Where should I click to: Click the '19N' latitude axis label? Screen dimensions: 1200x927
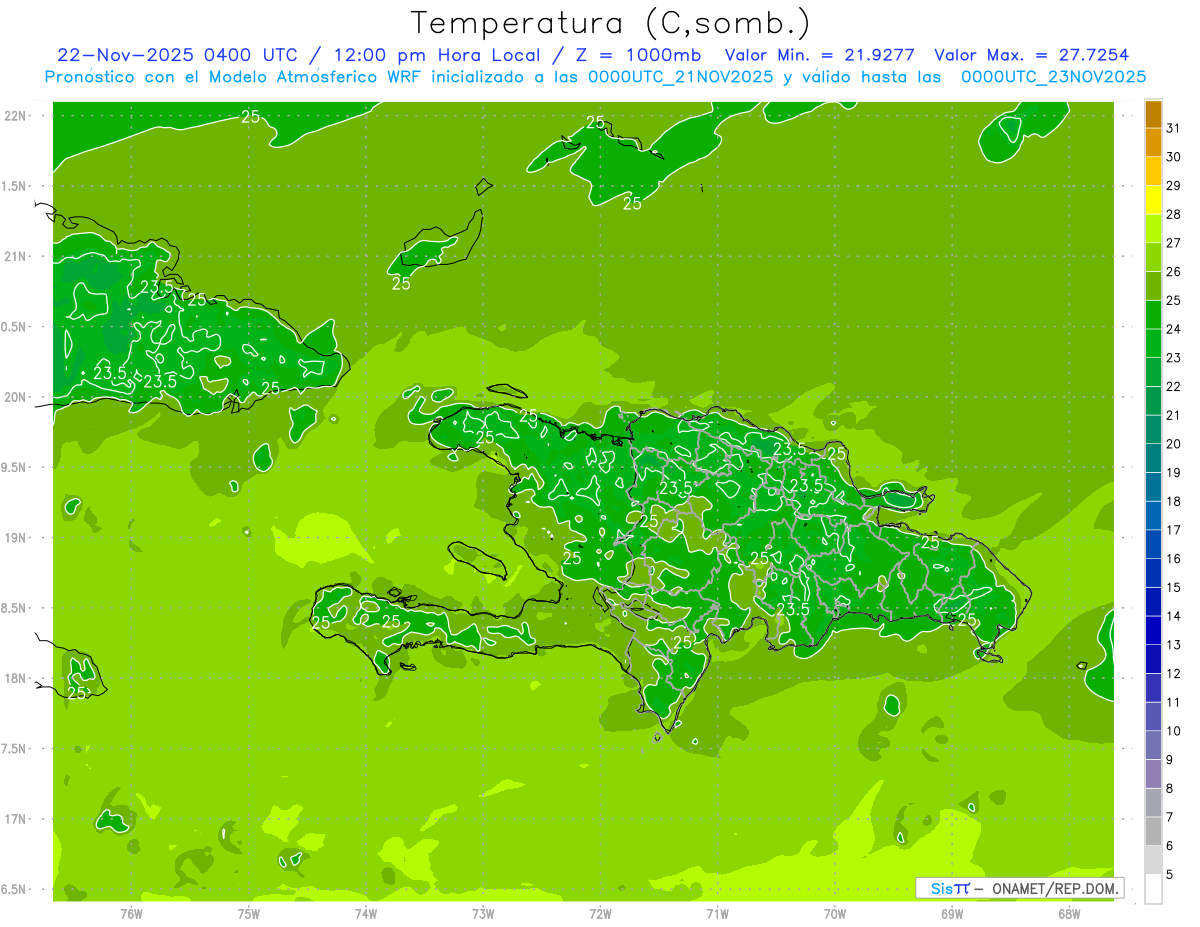point(15,538)
